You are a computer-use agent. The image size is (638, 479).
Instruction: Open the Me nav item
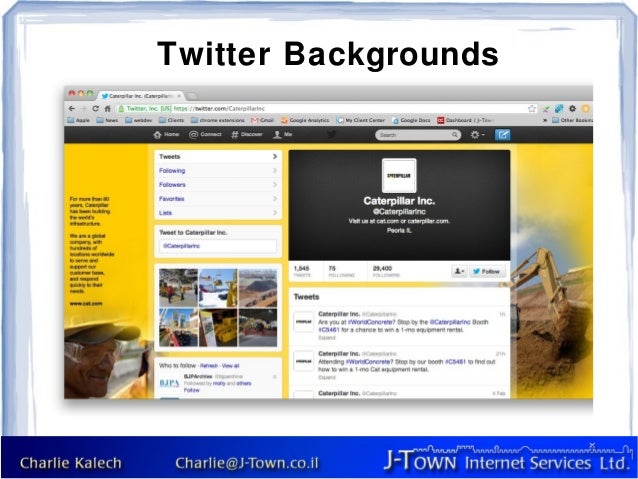tap(283, 134)
